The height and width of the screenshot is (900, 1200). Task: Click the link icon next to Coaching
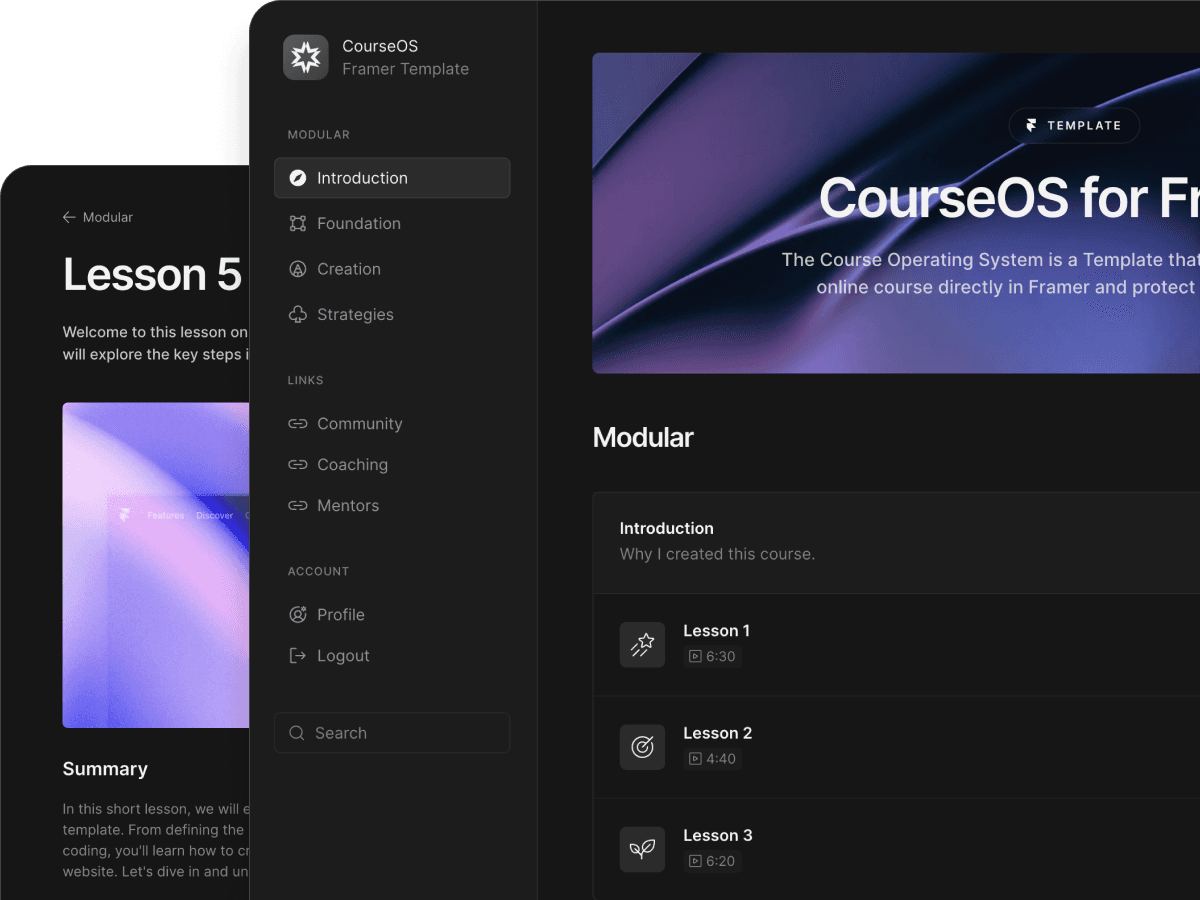click(x=297, y=465)
